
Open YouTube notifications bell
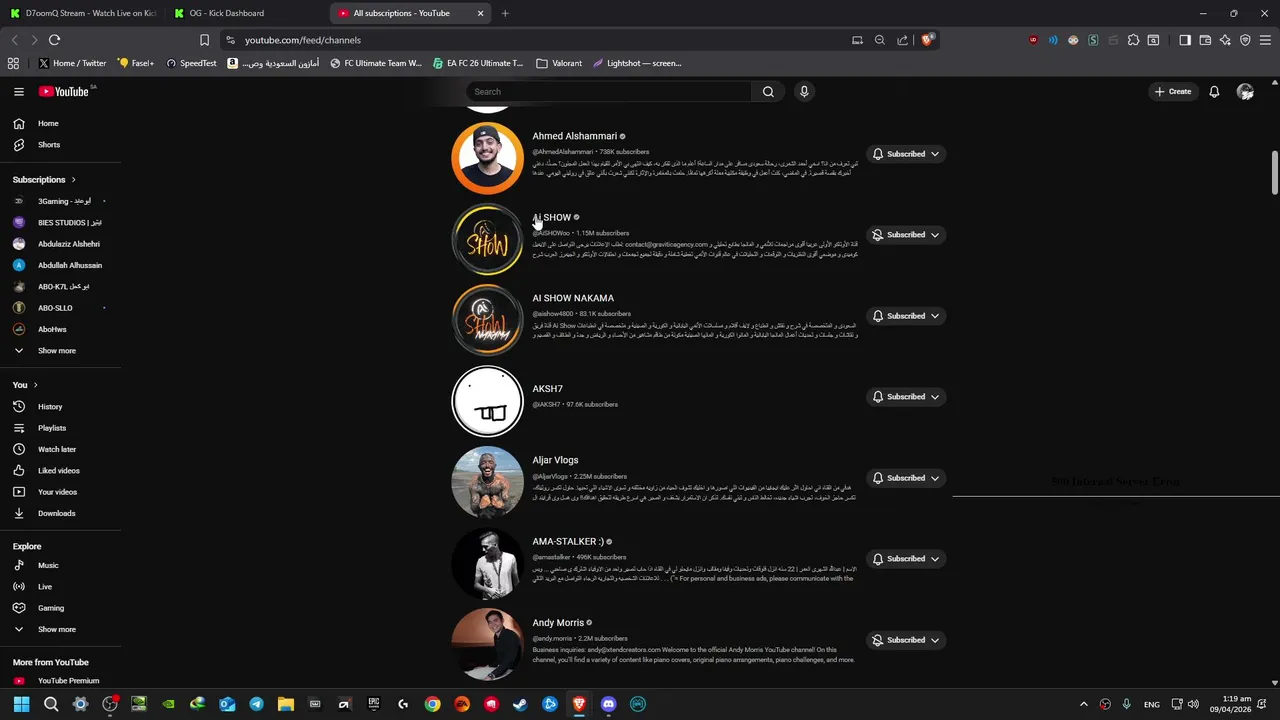point(1214,91)
